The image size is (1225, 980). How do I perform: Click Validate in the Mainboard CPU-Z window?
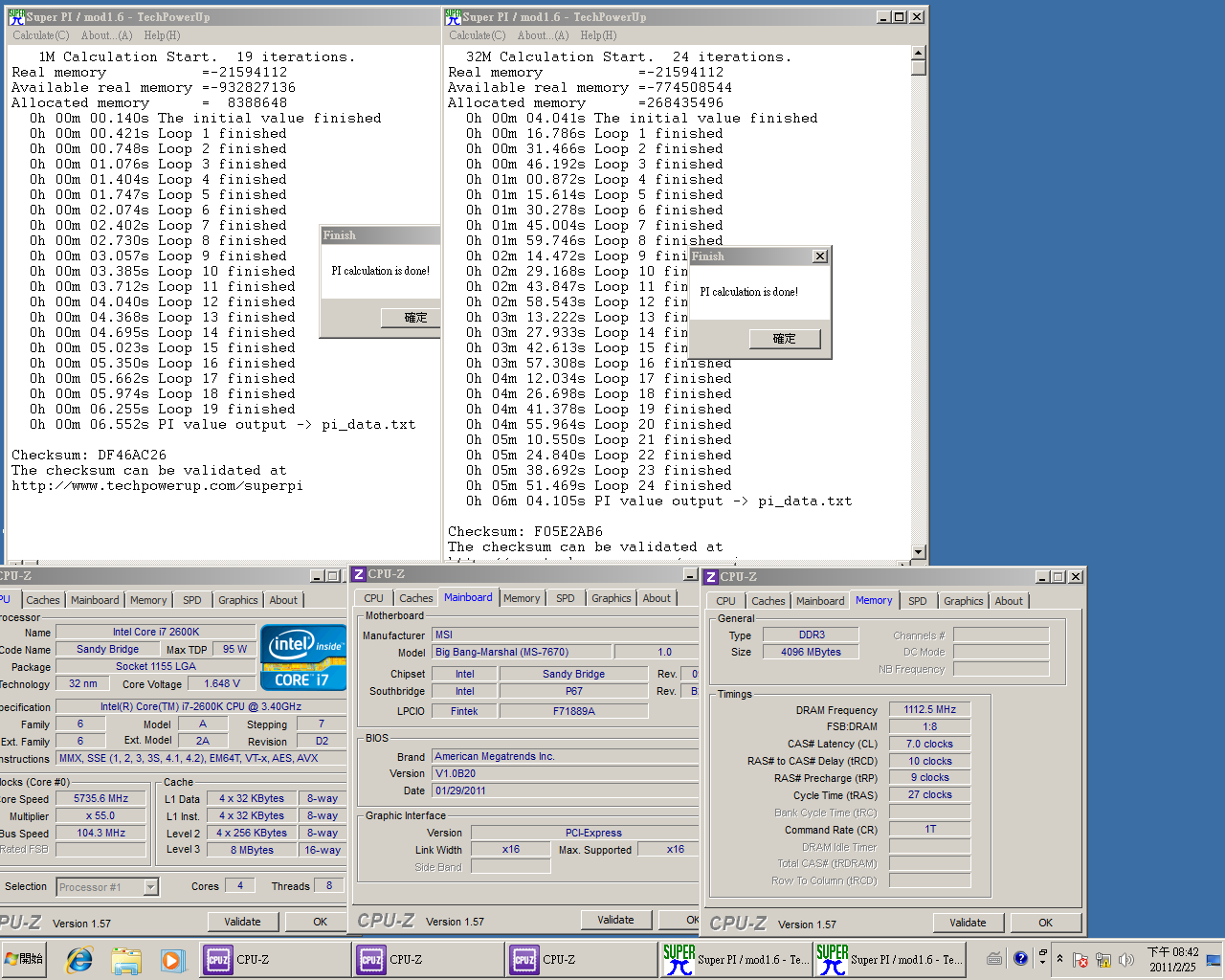(615, 920)
